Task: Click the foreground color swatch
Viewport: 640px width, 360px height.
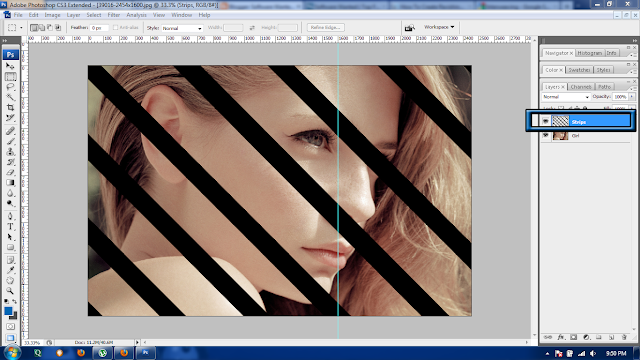Action: [8, 311]
